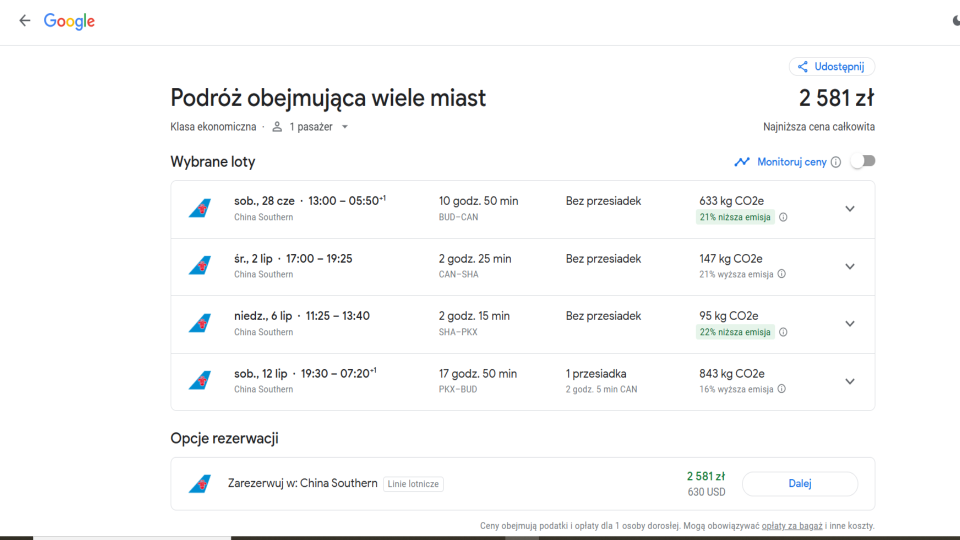Expand the SHA–PKX flight details
The width and height of the screenshot is (960, 540).
(x=850, y=323)
